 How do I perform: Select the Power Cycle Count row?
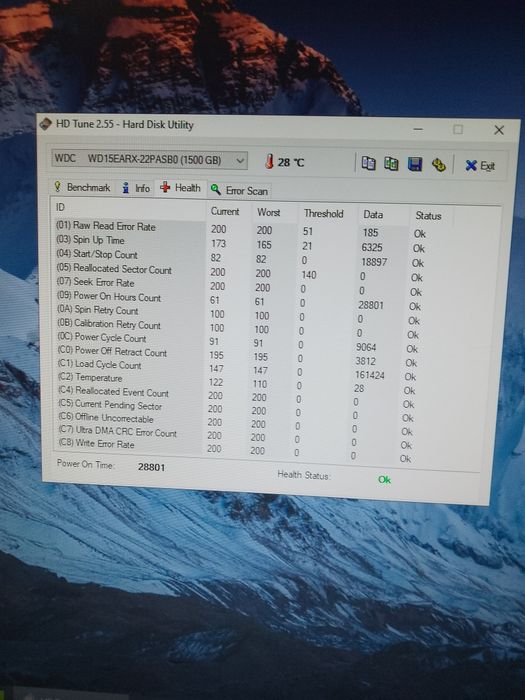pyautogui.click(x=238, y=342)
